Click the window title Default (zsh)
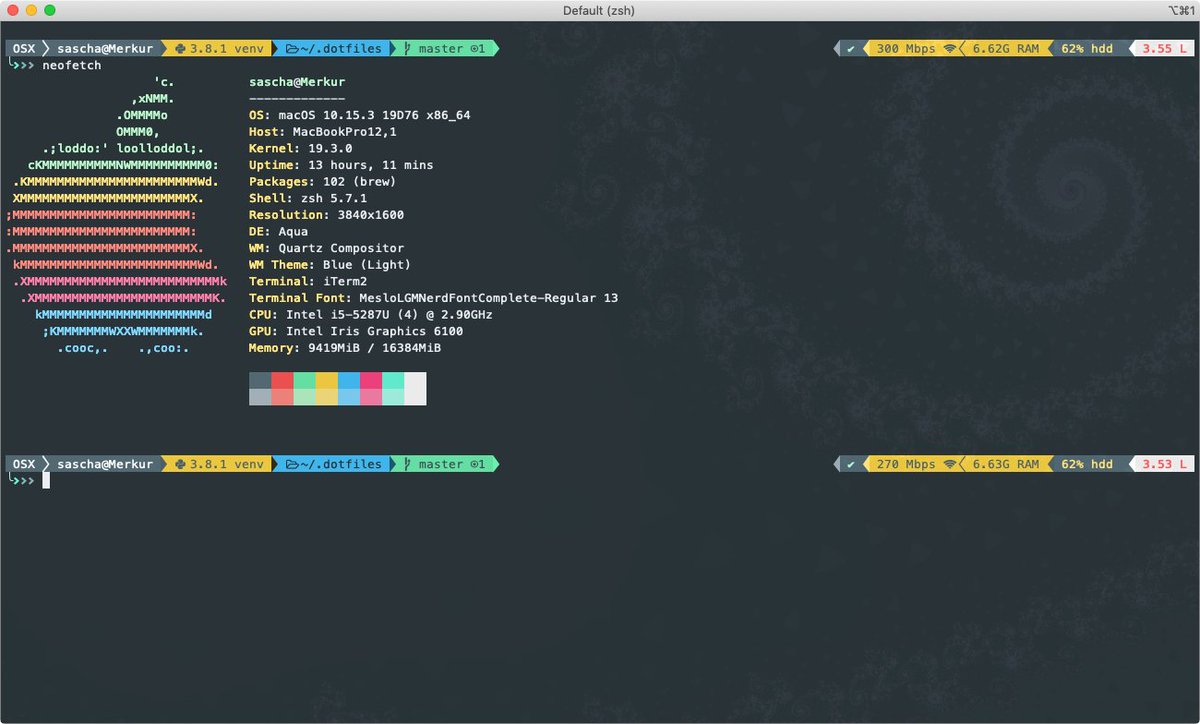This screenshot has width=1200, height=724. [x=599, y=10]
